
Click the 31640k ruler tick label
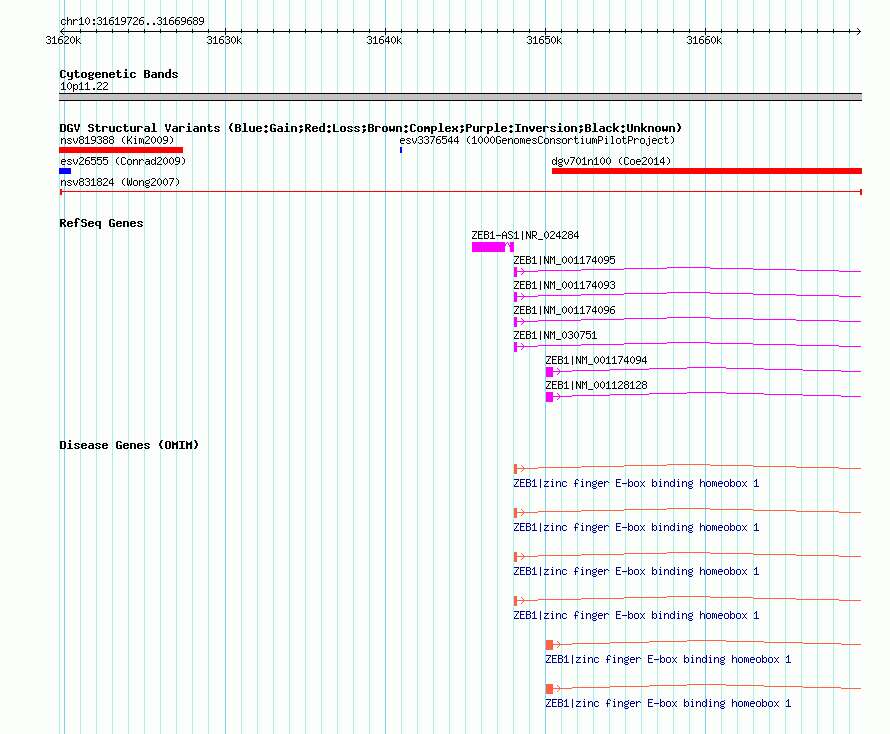(x=384, y=40)
